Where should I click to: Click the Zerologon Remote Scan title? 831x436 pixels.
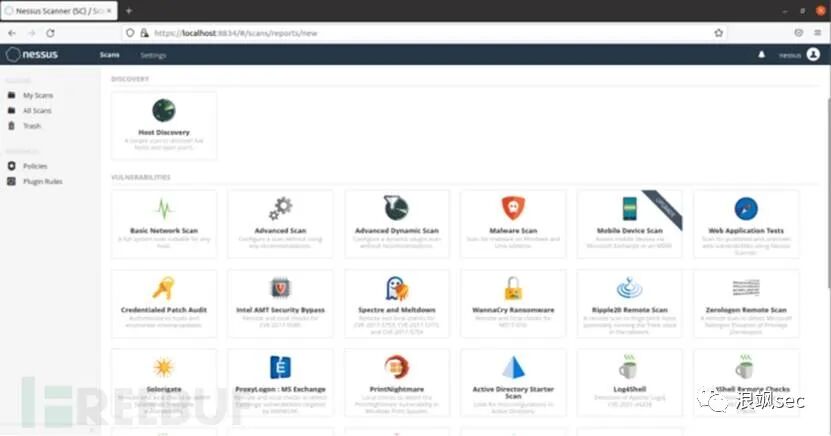[x=746, y=310]
